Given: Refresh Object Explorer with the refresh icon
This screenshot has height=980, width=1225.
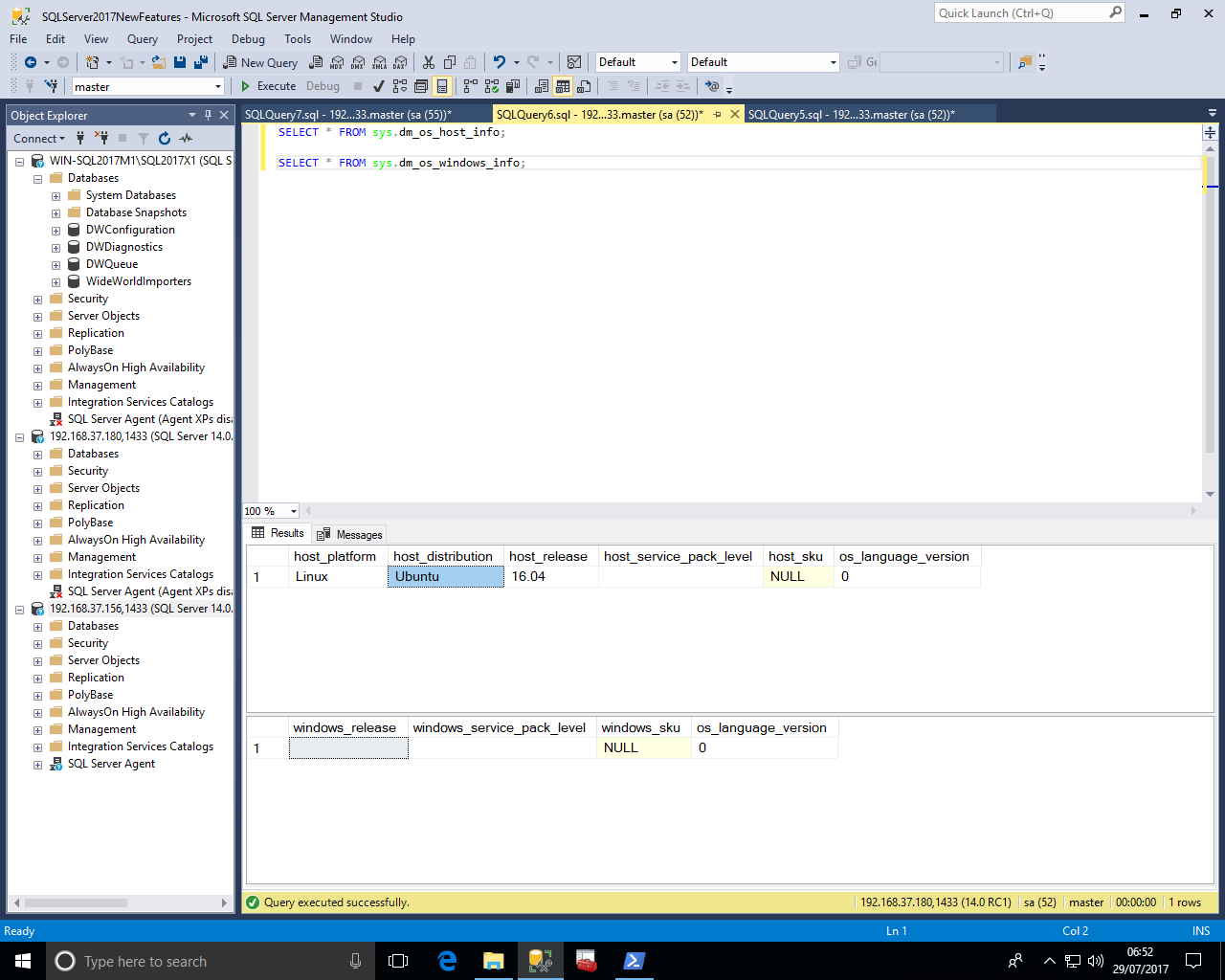Looking at the screenshot, I should 165,139.
